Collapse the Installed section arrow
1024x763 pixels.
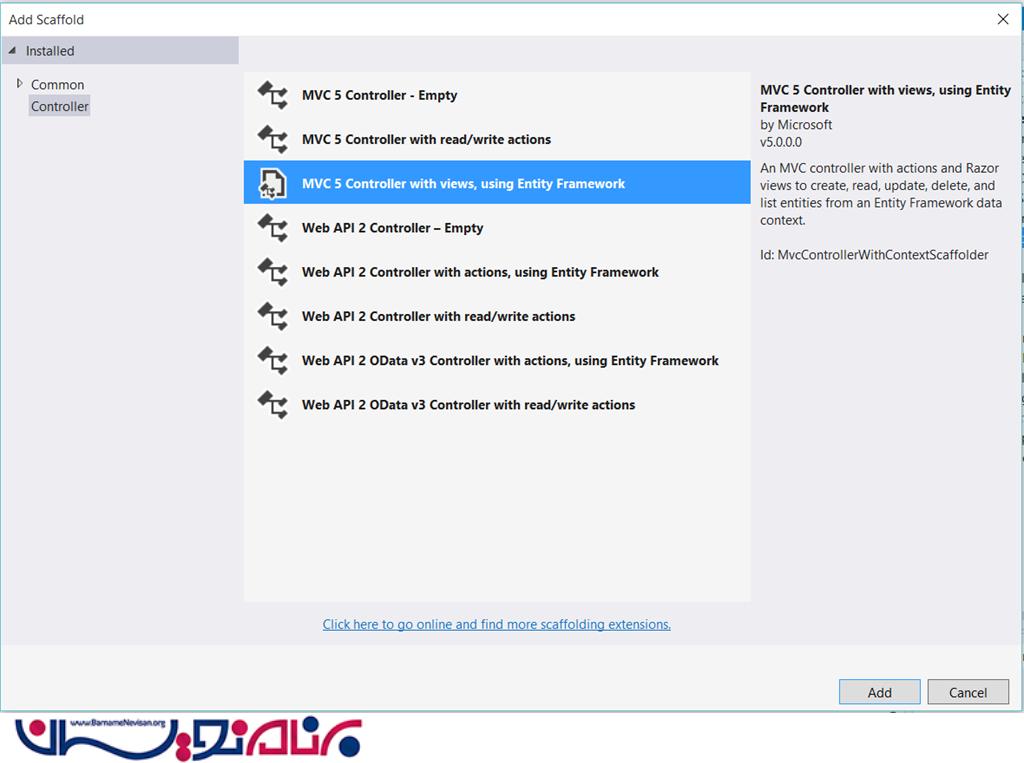click(x=12, y=50)
